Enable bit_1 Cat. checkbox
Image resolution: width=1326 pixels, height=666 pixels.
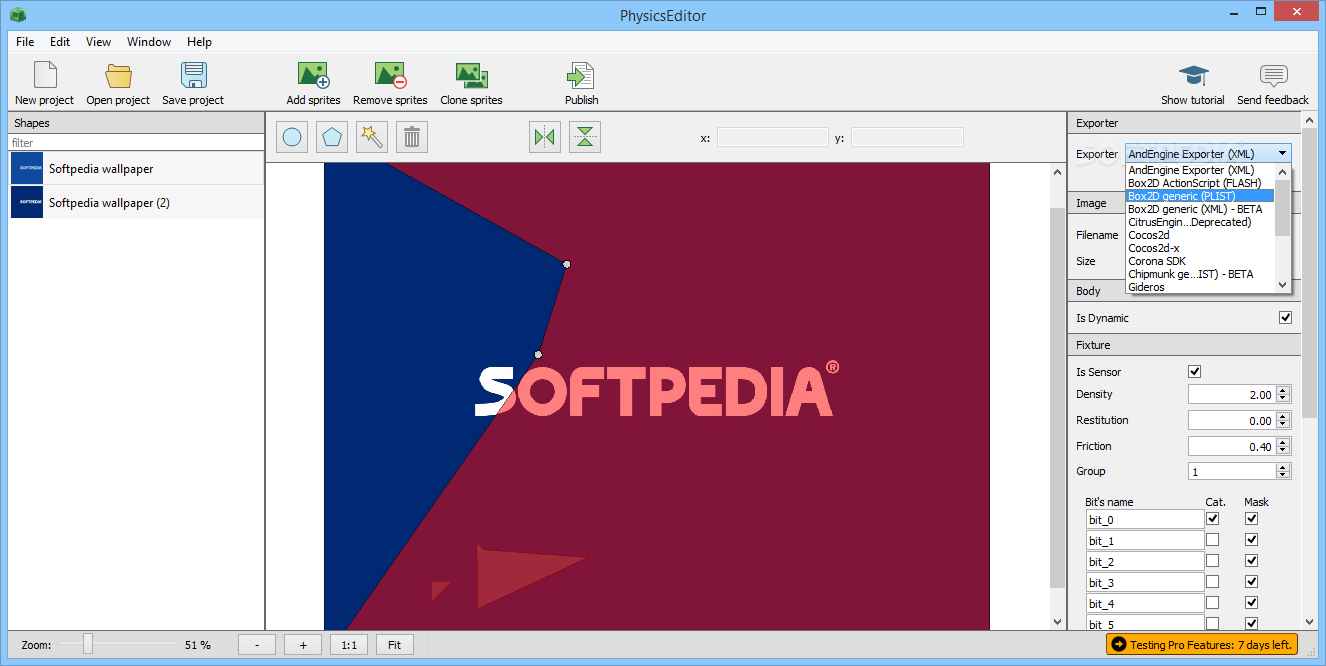(1213, 540)
